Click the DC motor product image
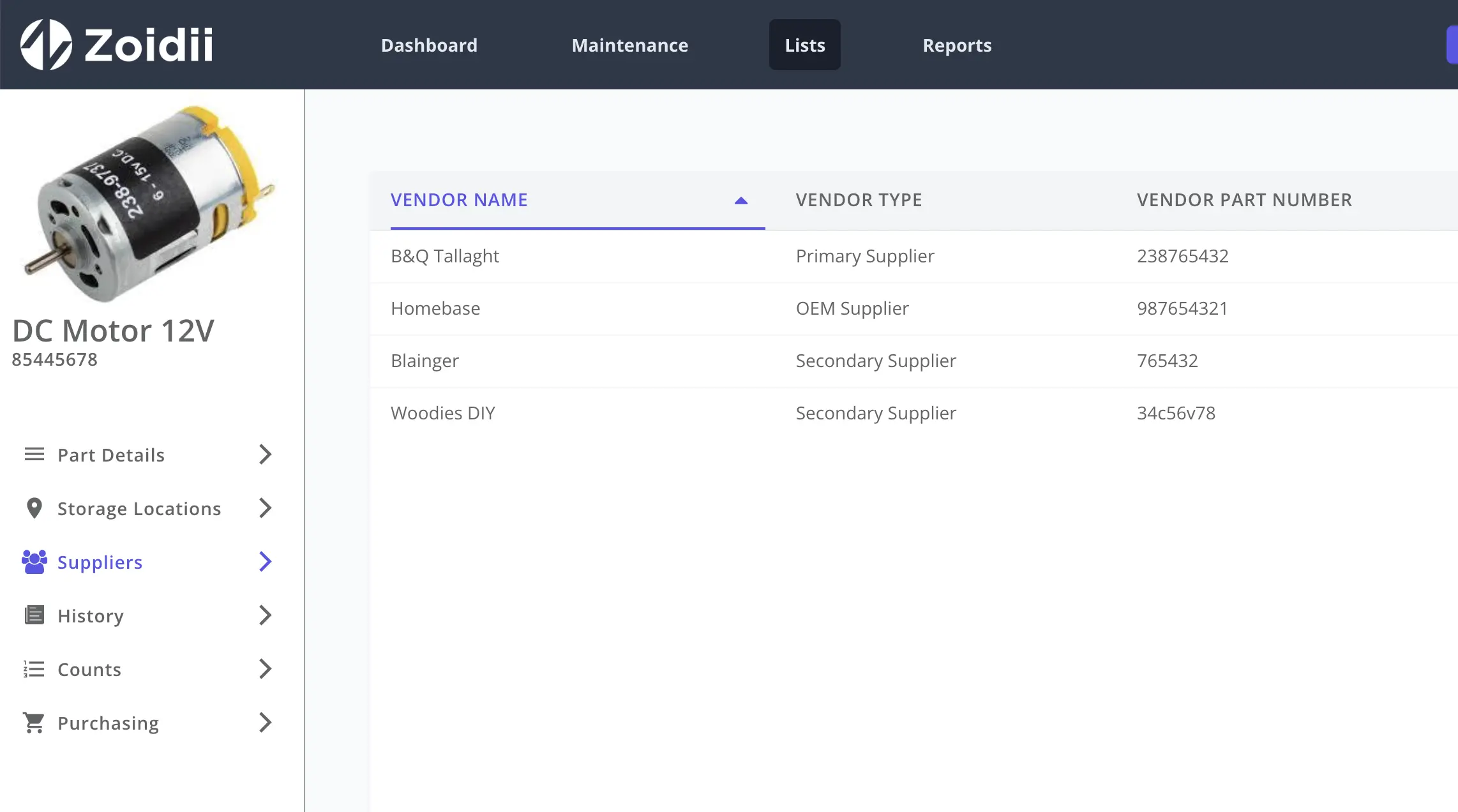Image resolution: width=1458 pixels, height=812 pixels. pos(149,204)
